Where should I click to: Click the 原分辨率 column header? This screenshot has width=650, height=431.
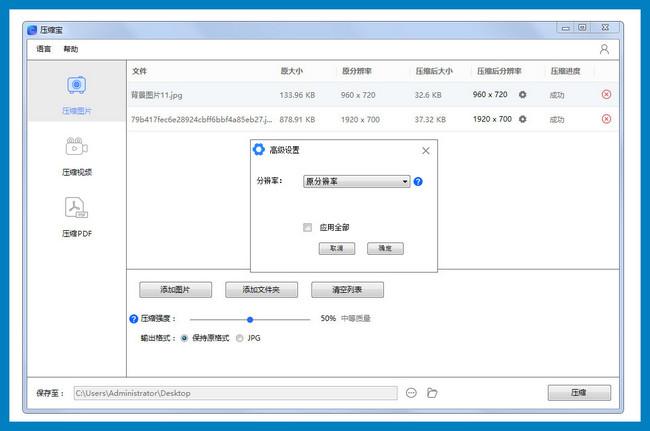[x=357, y=71]
